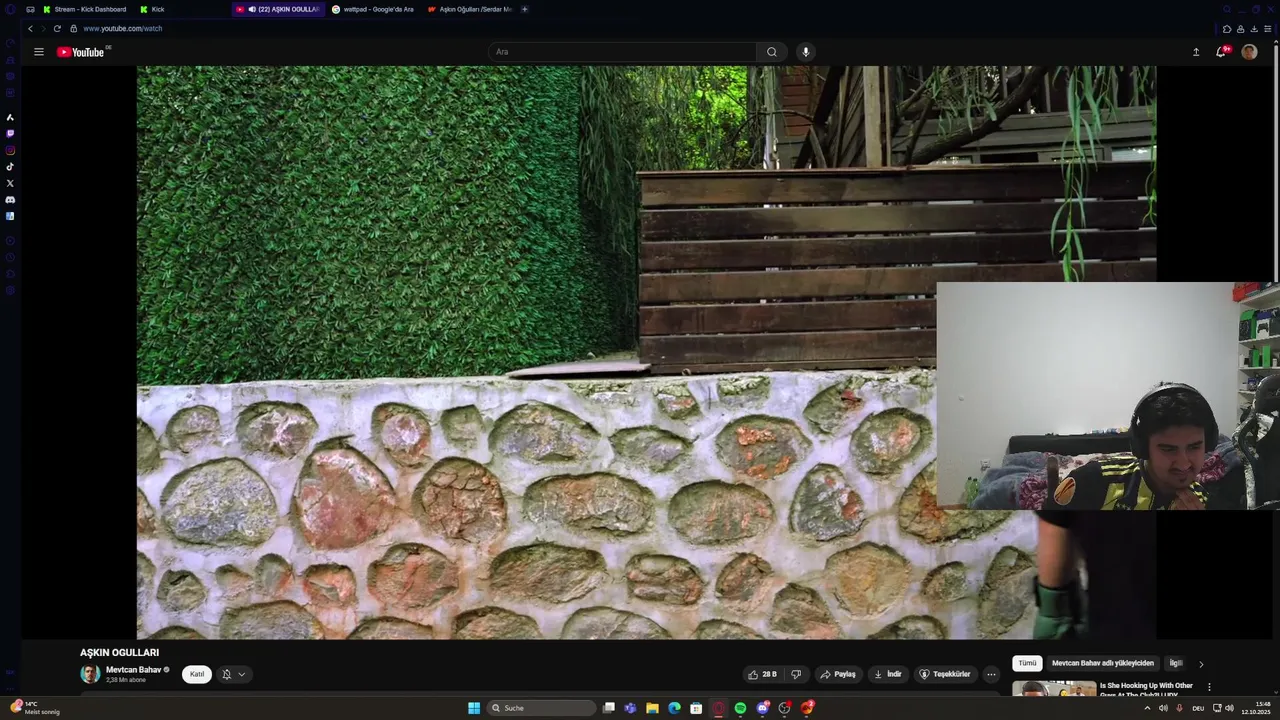Open Instagram in the browser sidebar
1280x720 pixels.
(x=10, y=150)
